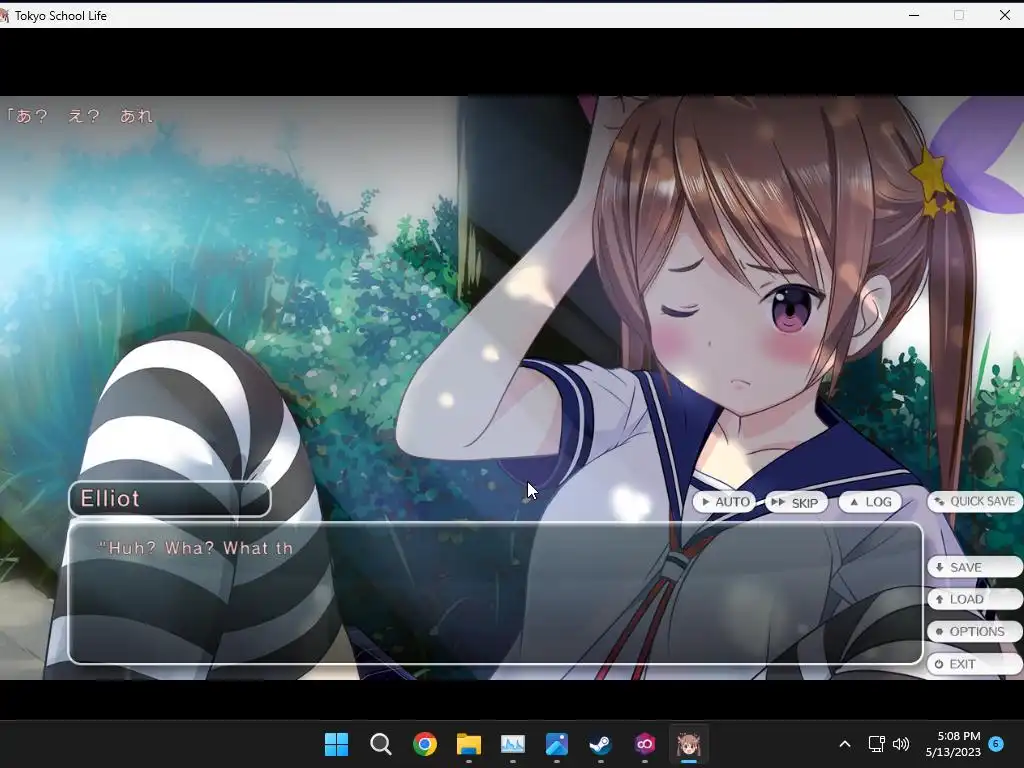Open the Windows Start menu

coord(336,744)
